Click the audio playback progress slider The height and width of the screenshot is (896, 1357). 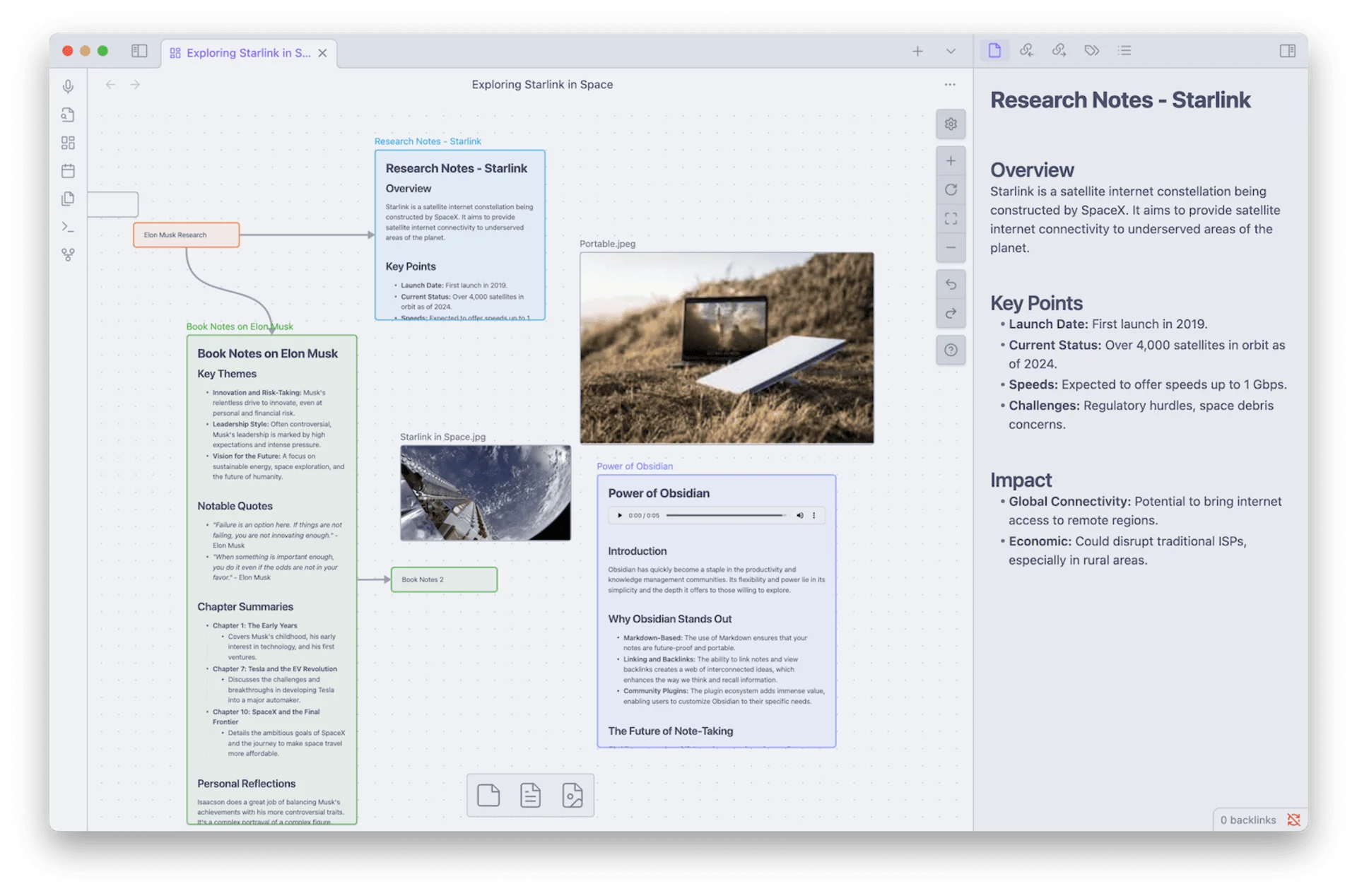[x=725, y=515]
